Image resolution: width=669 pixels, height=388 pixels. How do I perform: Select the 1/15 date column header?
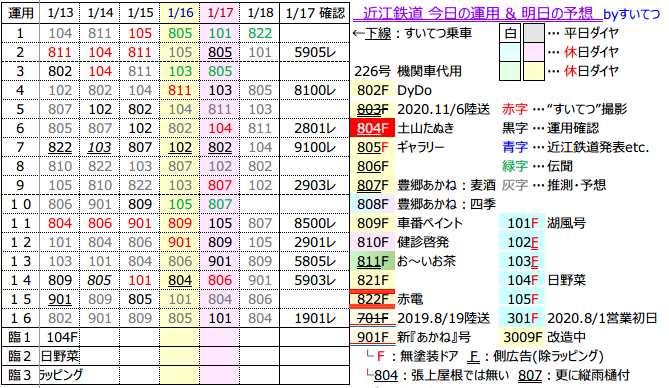[140, 13]
